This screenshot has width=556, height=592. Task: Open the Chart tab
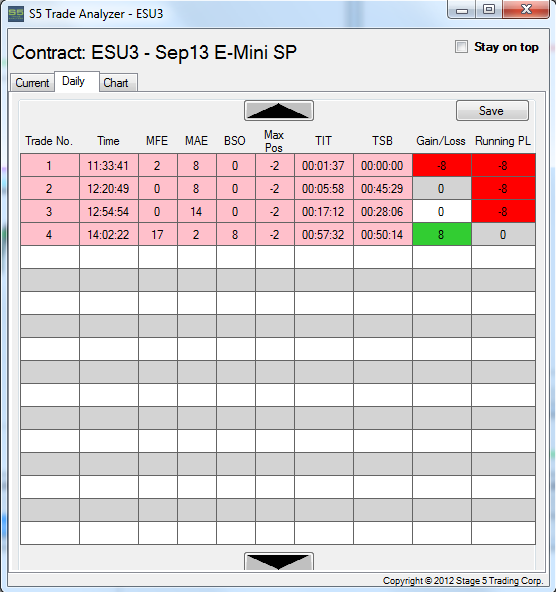coord(118,82)
